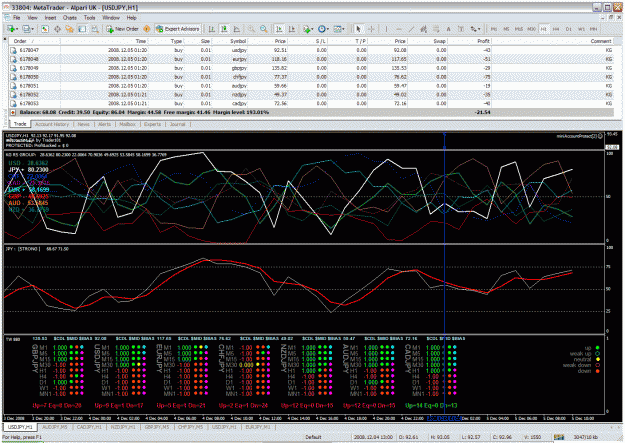This screenshot has width=625, height=443.
Task: Select the trendline drawing tool
Action: [x=411, y=29]
